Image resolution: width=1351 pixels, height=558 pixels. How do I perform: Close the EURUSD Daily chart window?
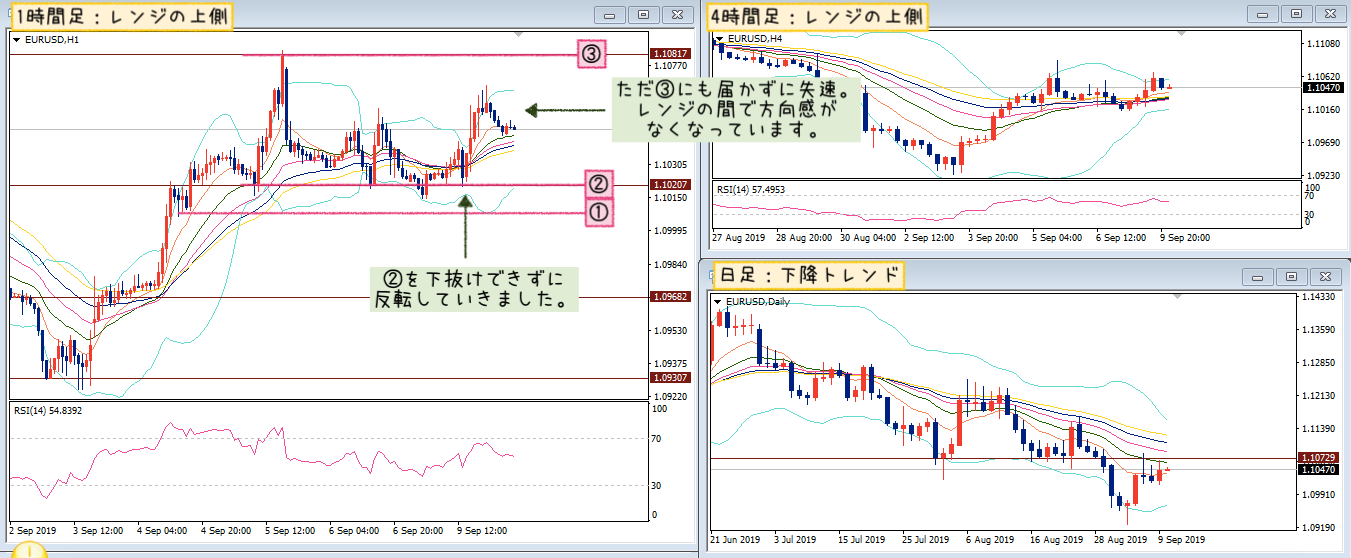[x=1326, y=277]
